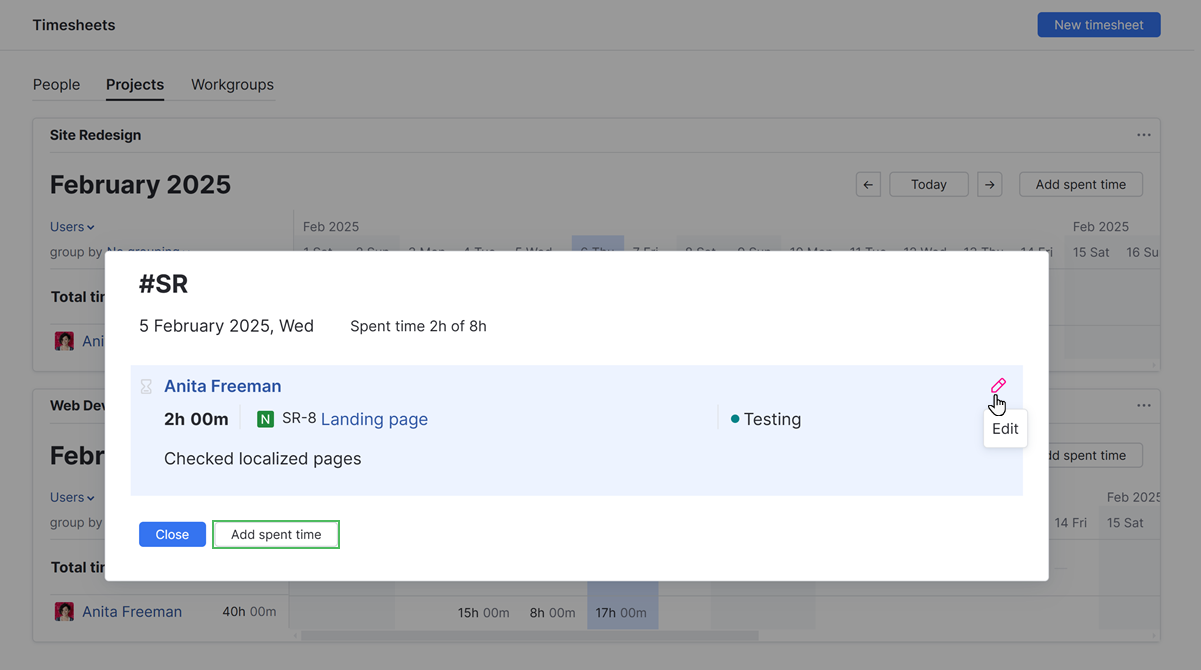This screenshot has height=670, width=1201.
Task: Go to next period with right arrow
Action: [989, 184]
